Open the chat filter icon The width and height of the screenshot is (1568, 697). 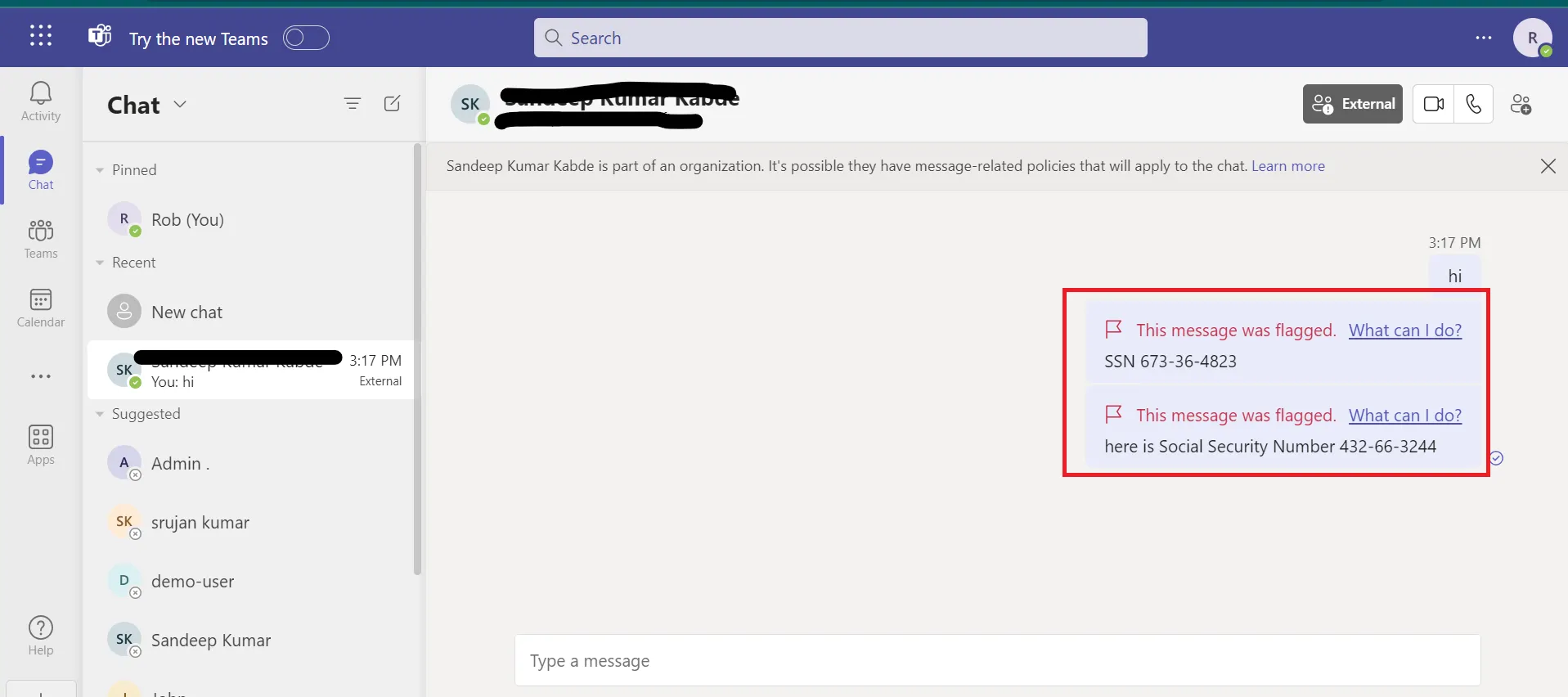353,103
